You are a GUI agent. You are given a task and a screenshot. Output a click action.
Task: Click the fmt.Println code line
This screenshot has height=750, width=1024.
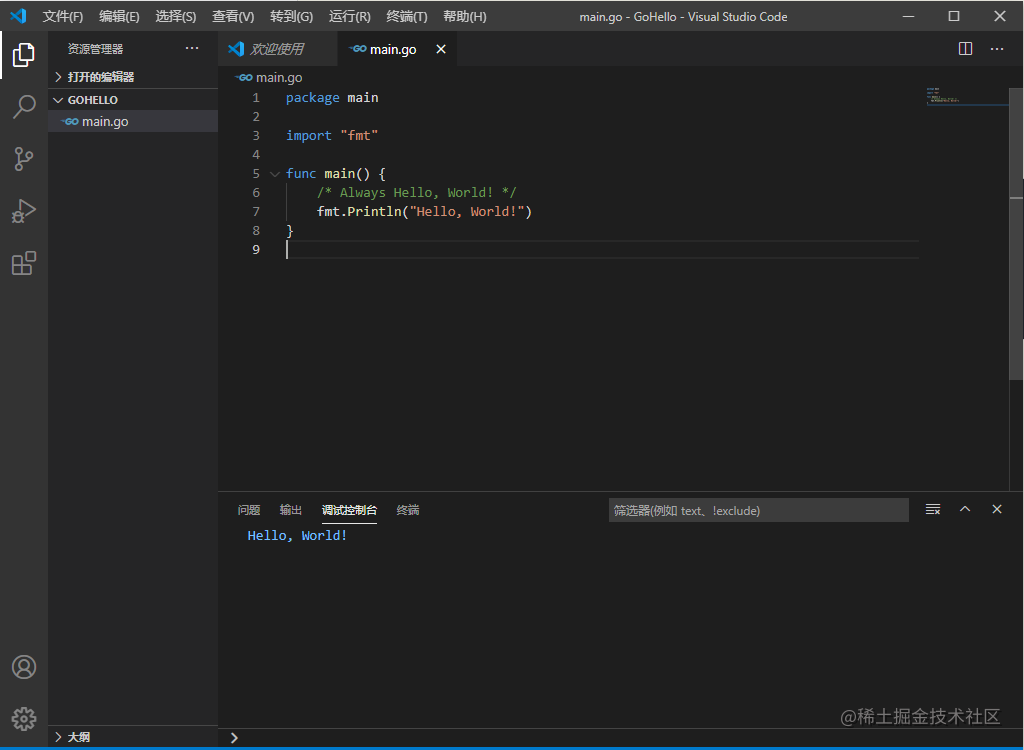pos(424,212)
